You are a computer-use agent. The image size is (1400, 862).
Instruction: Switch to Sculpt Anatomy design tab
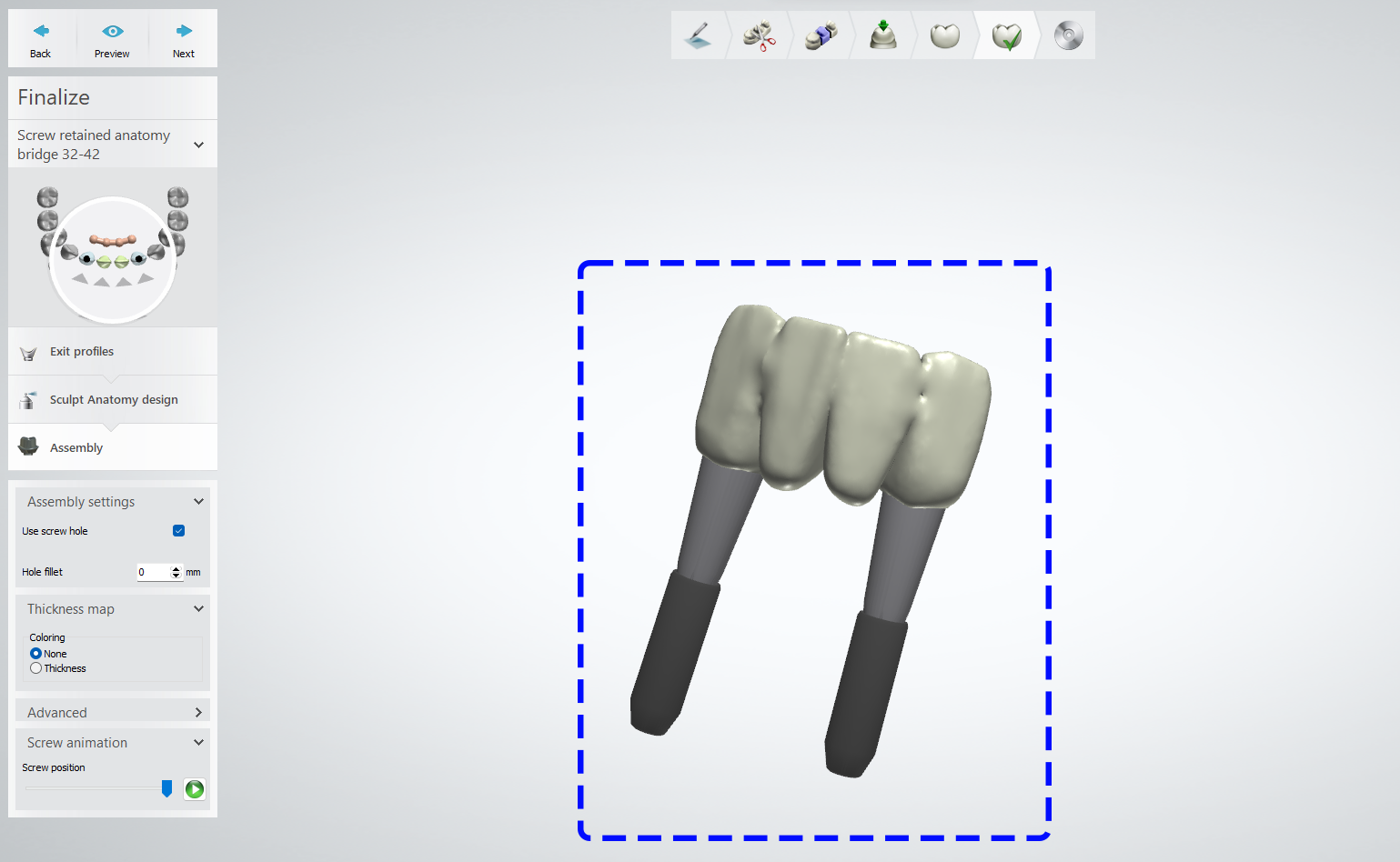[x=113, y=400]
